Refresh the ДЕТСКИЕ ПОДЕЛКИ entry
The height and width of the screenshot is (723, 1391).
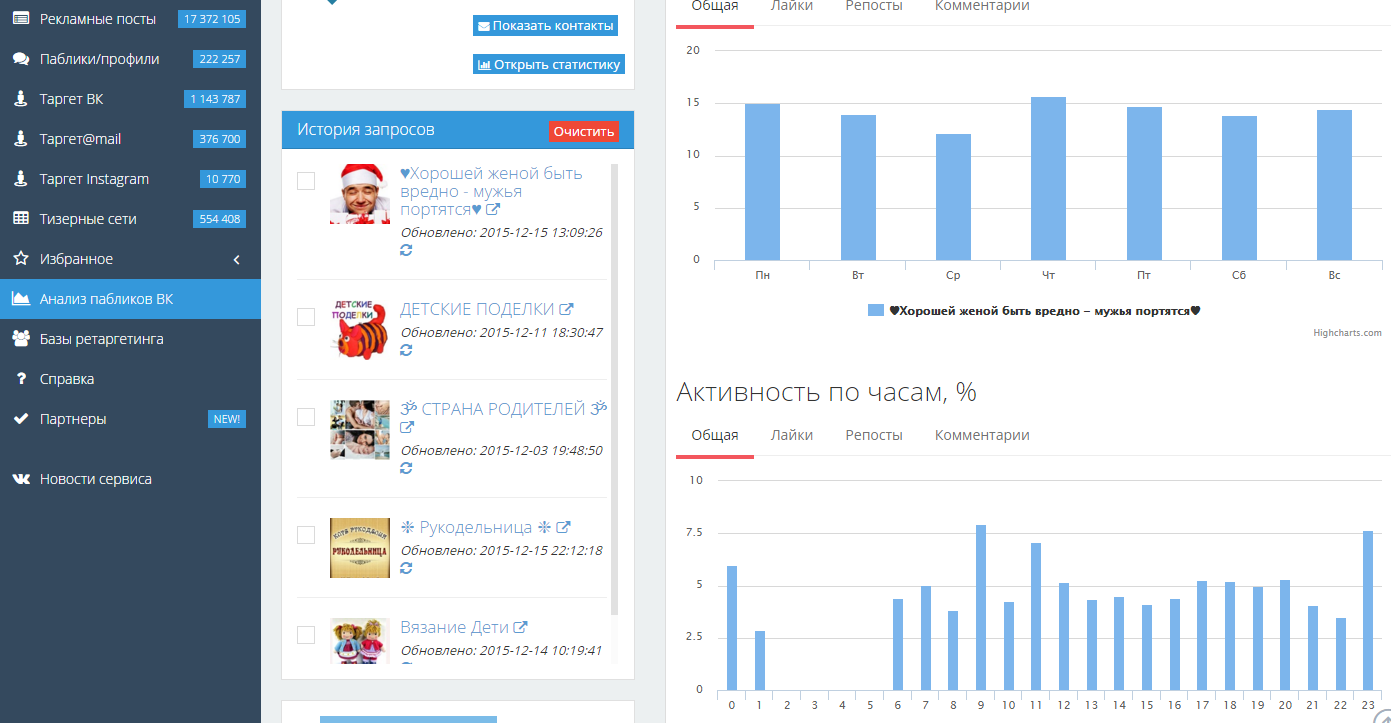coord(406,350)
